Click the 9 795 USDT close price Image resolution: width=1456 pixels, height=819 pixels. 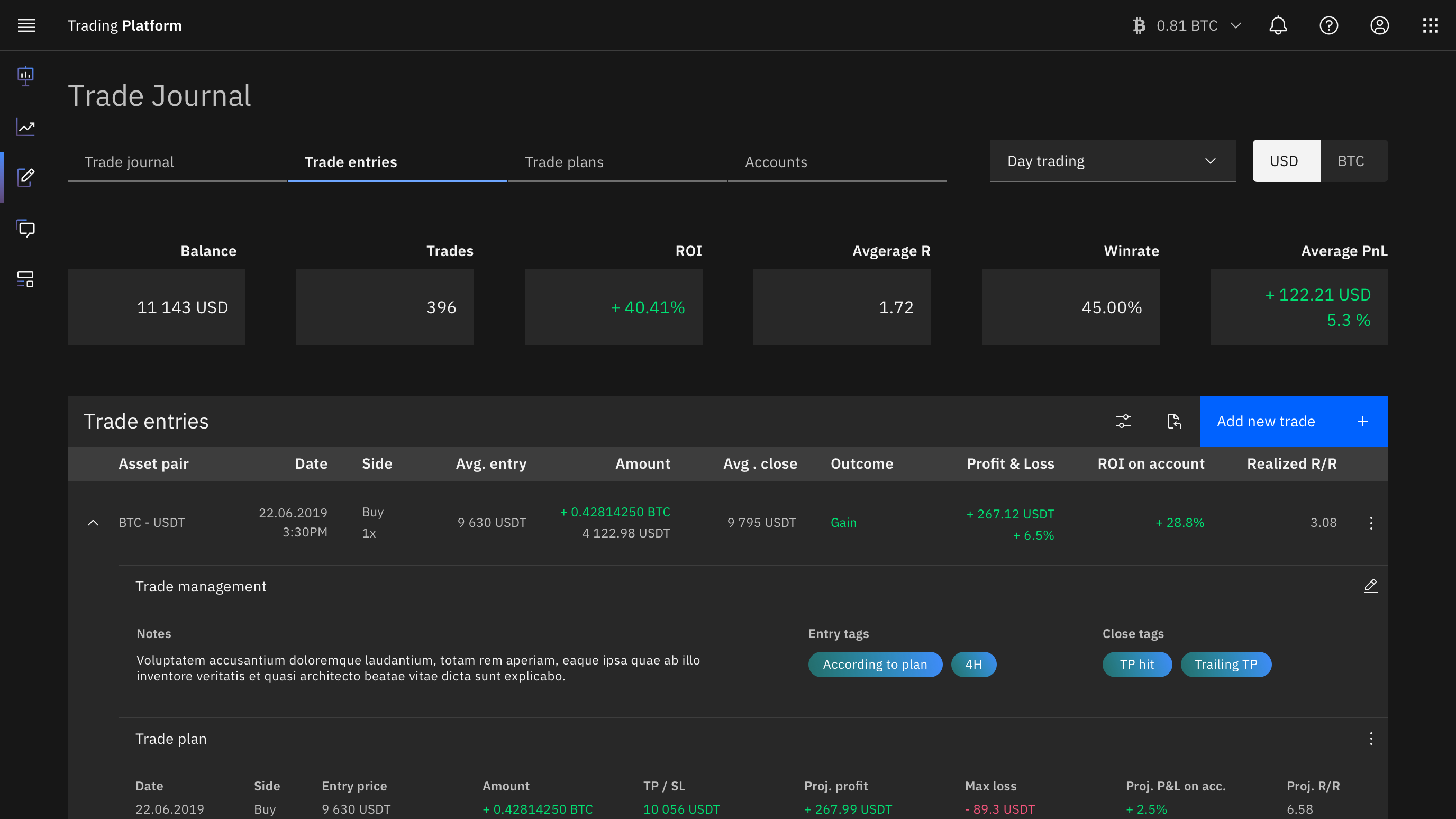click(x=761, y=523)
